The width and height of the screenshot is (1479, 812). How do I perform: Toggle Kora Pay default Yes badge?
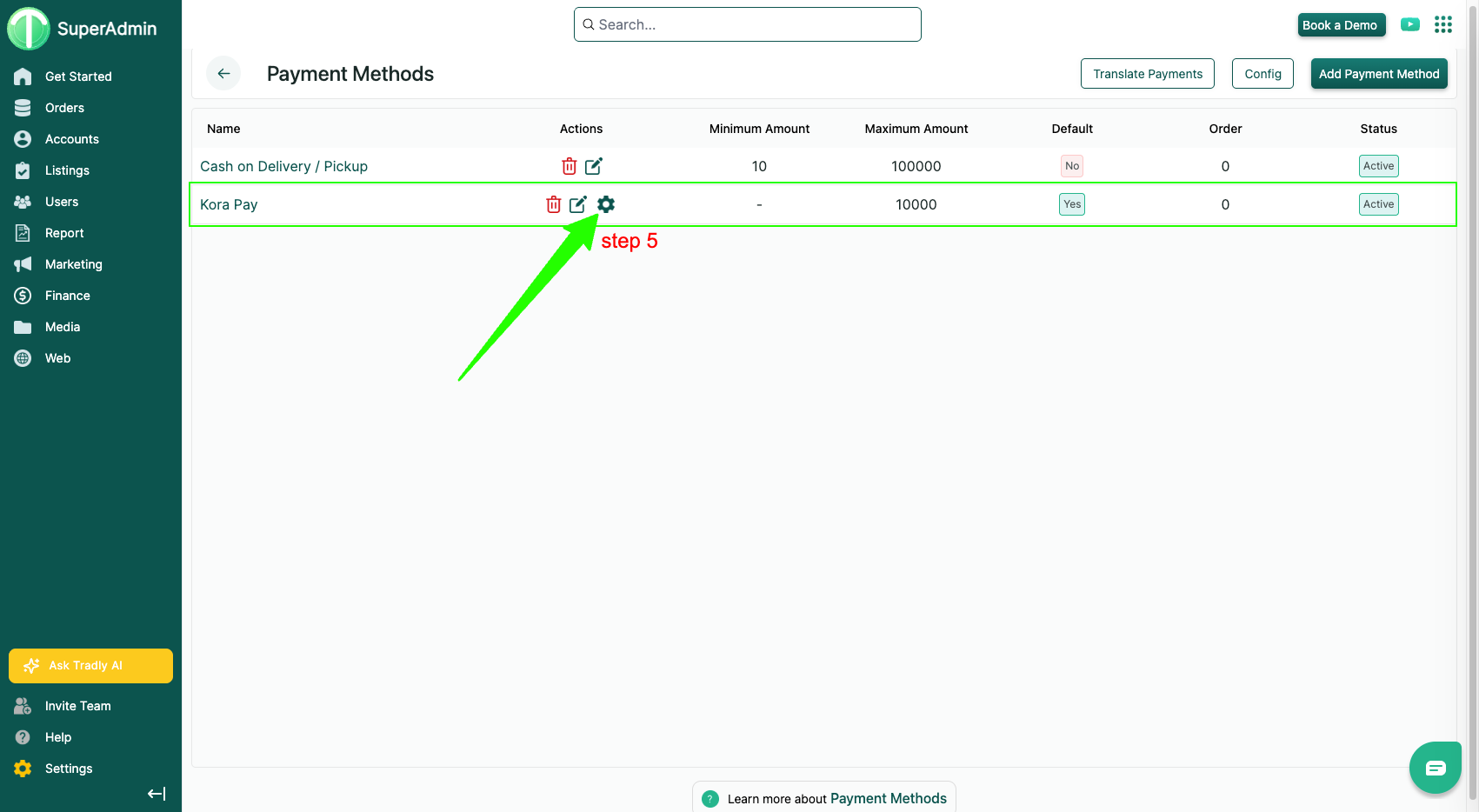pyautogui.click(x=1072, y=204)
